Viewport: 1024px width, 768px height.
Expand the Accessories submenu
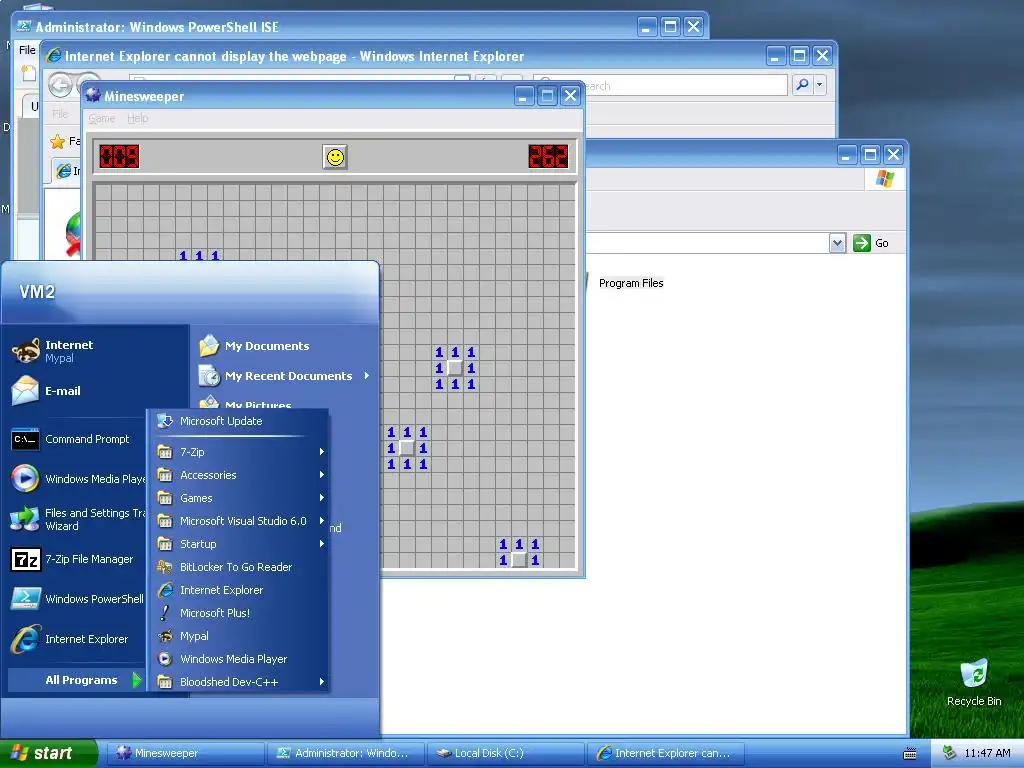(x=240, y=475)
